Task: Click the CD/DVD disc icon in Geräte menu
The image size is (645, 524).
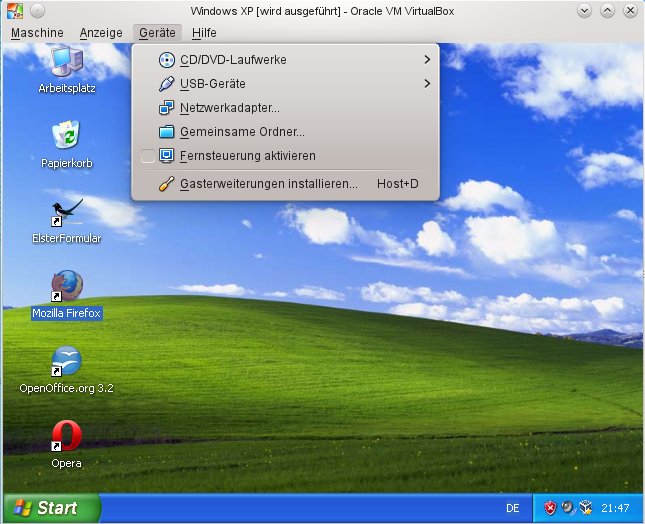Action: tap(167, 60)
